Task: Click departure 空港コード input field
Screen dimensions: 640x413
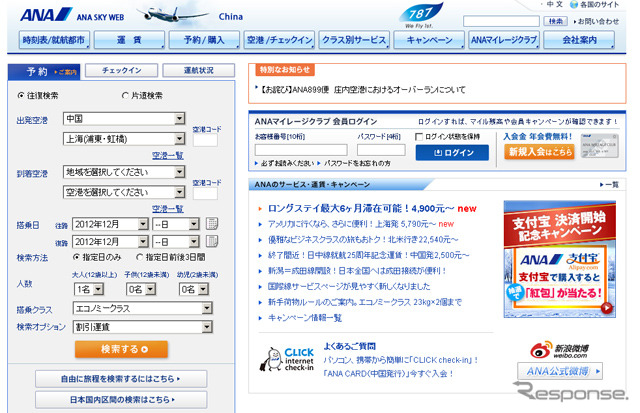Action: pyautogui.click(x=205, y=140)
